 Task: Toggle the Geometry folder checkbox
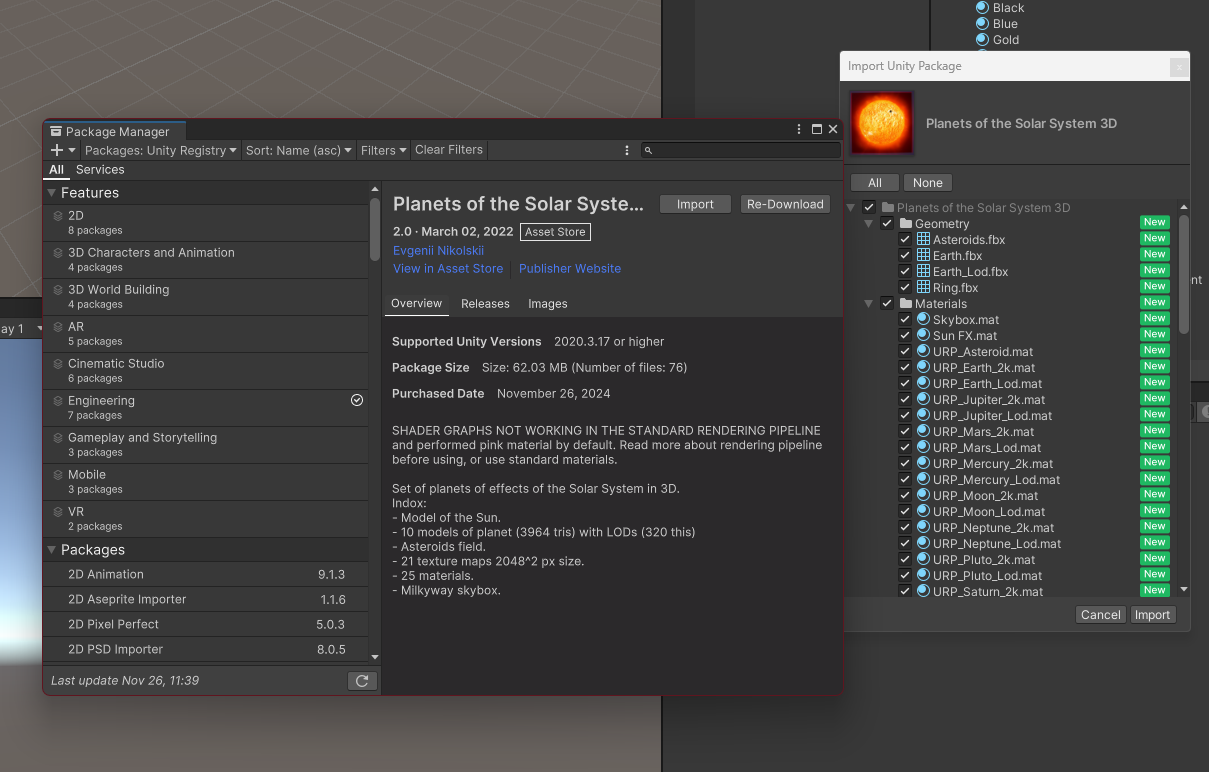[x=887, y=223]
